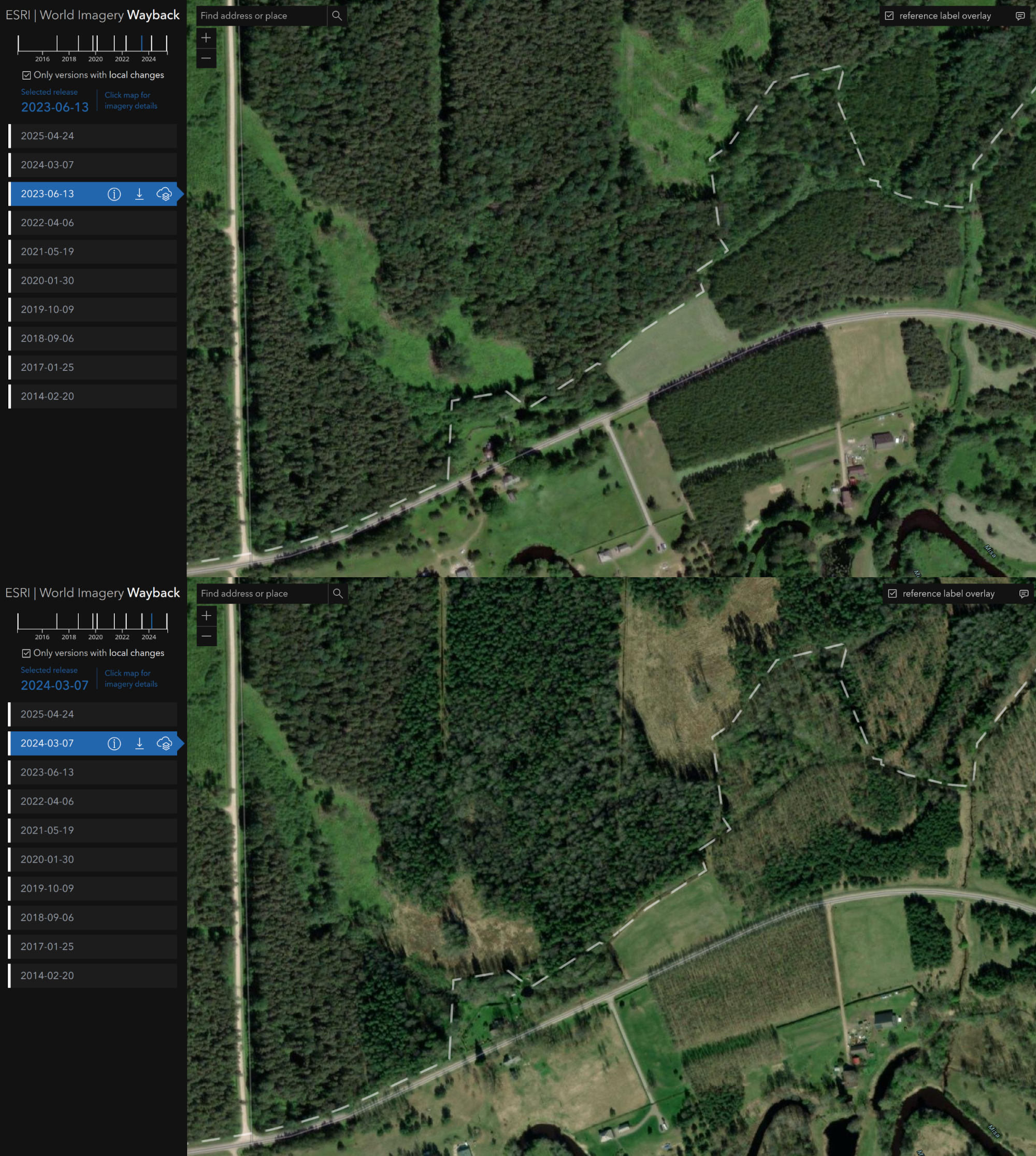1036x1156 pixels.
Task: Click the search magnifier icon in bottom window
Action: click(x=338, y=593)
